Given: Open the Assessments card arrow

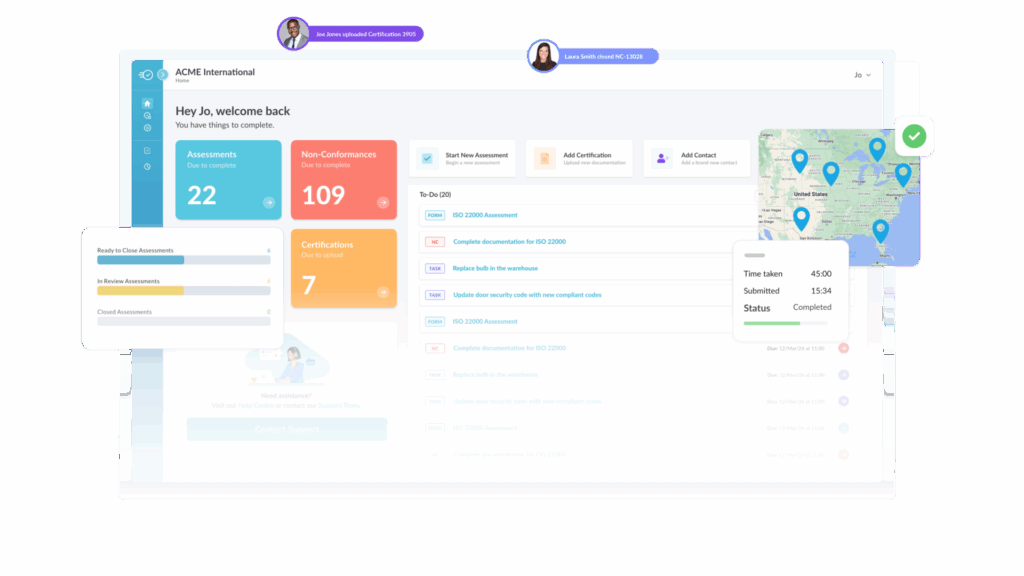Looking at the screenshot, I should point(268,203).
